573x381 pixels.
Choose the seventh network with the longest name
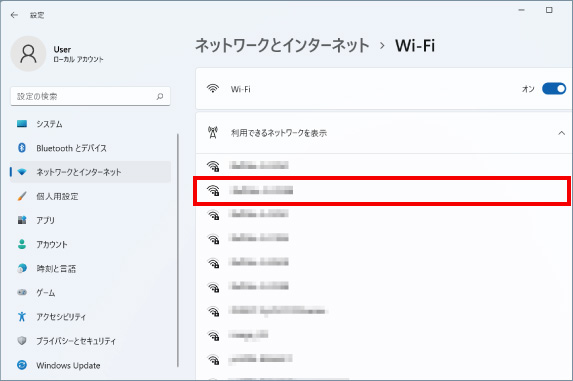[384, 311]
